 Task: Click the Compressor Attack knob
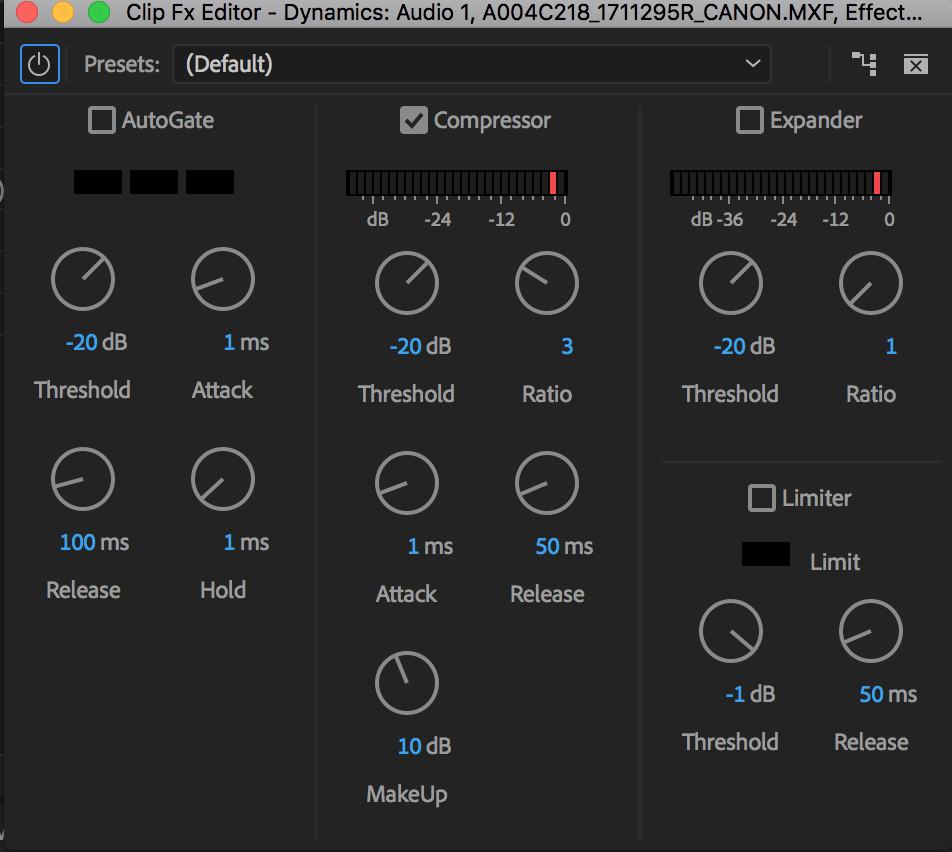[x=407, y=483]
